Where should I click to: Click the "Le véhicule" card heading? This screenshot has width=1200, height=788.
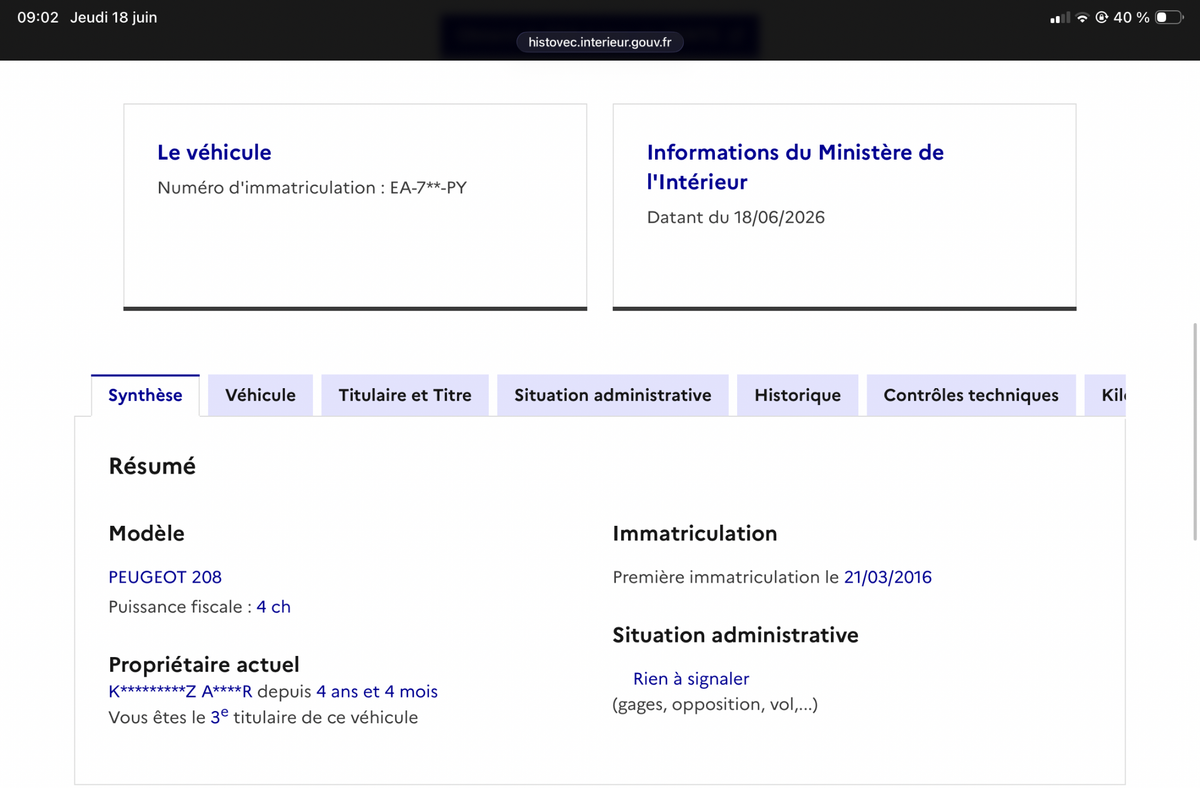tap(214, 152)
